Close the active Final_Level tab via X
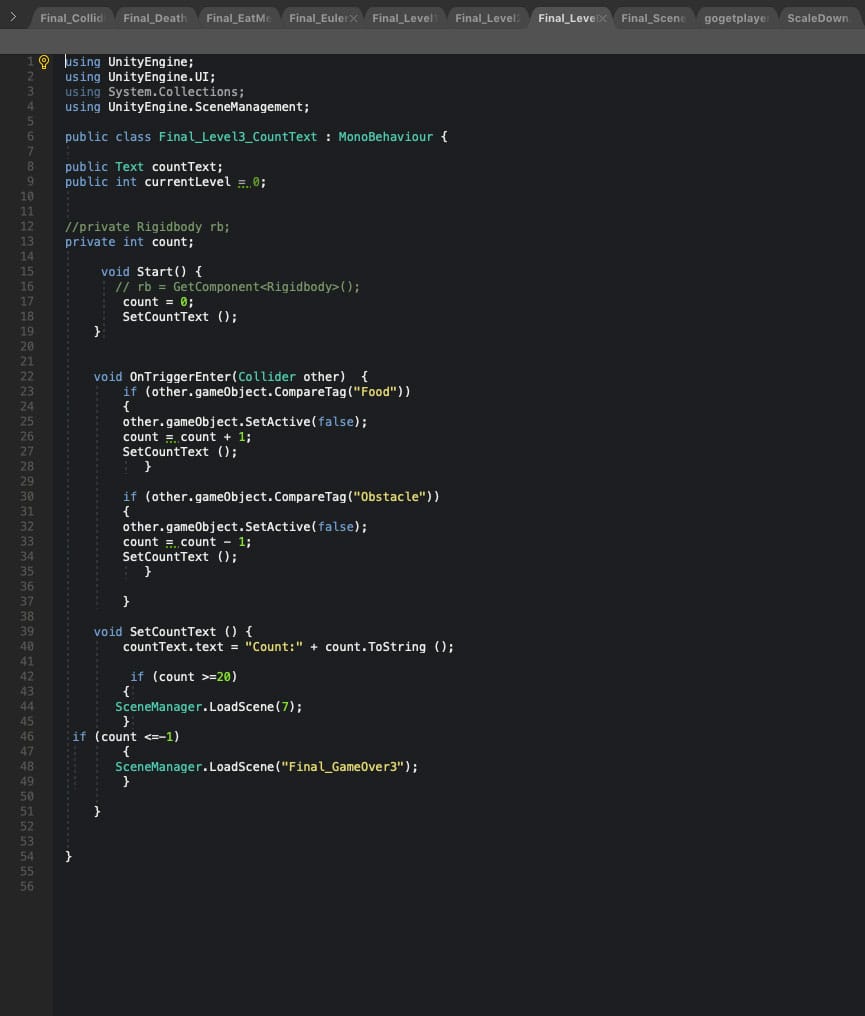Screen dimensions: 865x1016 (602, 18)
